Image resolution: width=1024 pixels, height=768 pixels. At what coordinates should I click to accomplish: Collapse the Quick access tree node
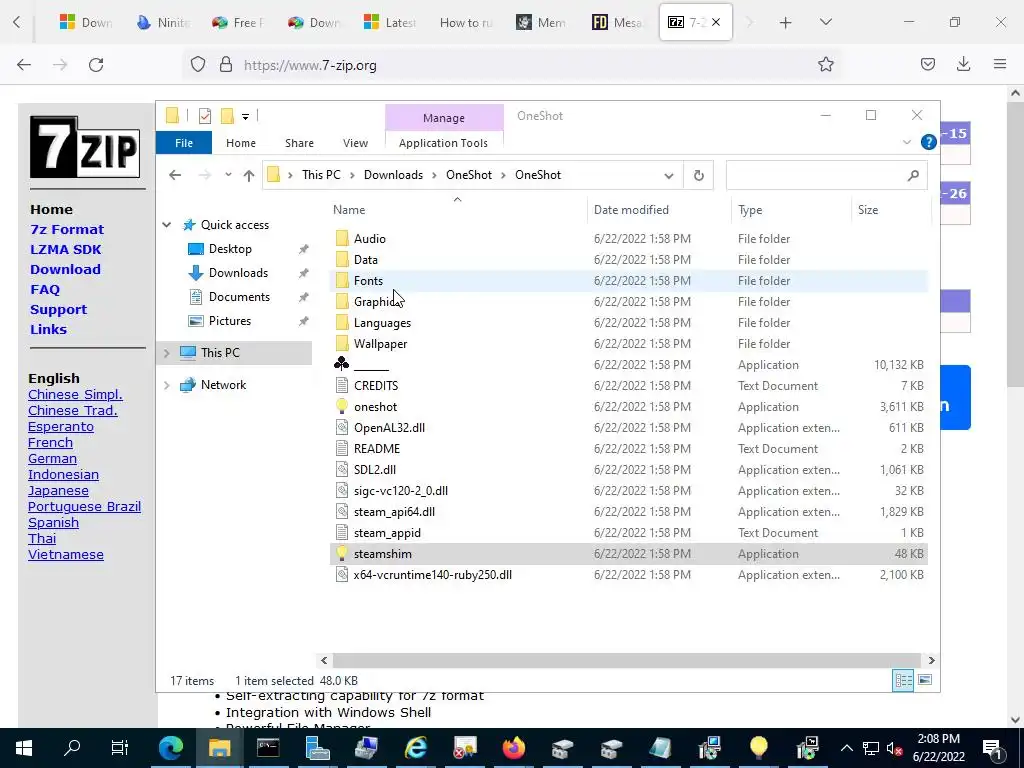167,225
